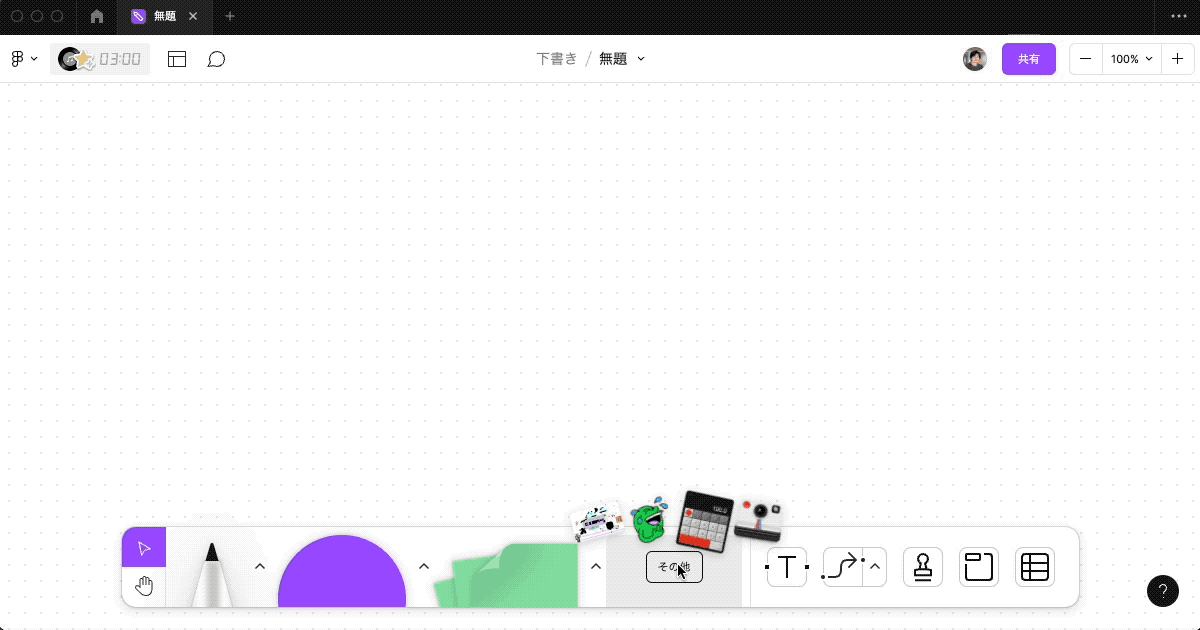The width and height of the screenshot is (1200, 630).
Task: Click the 共有 share button
Action: [1028, 59]
